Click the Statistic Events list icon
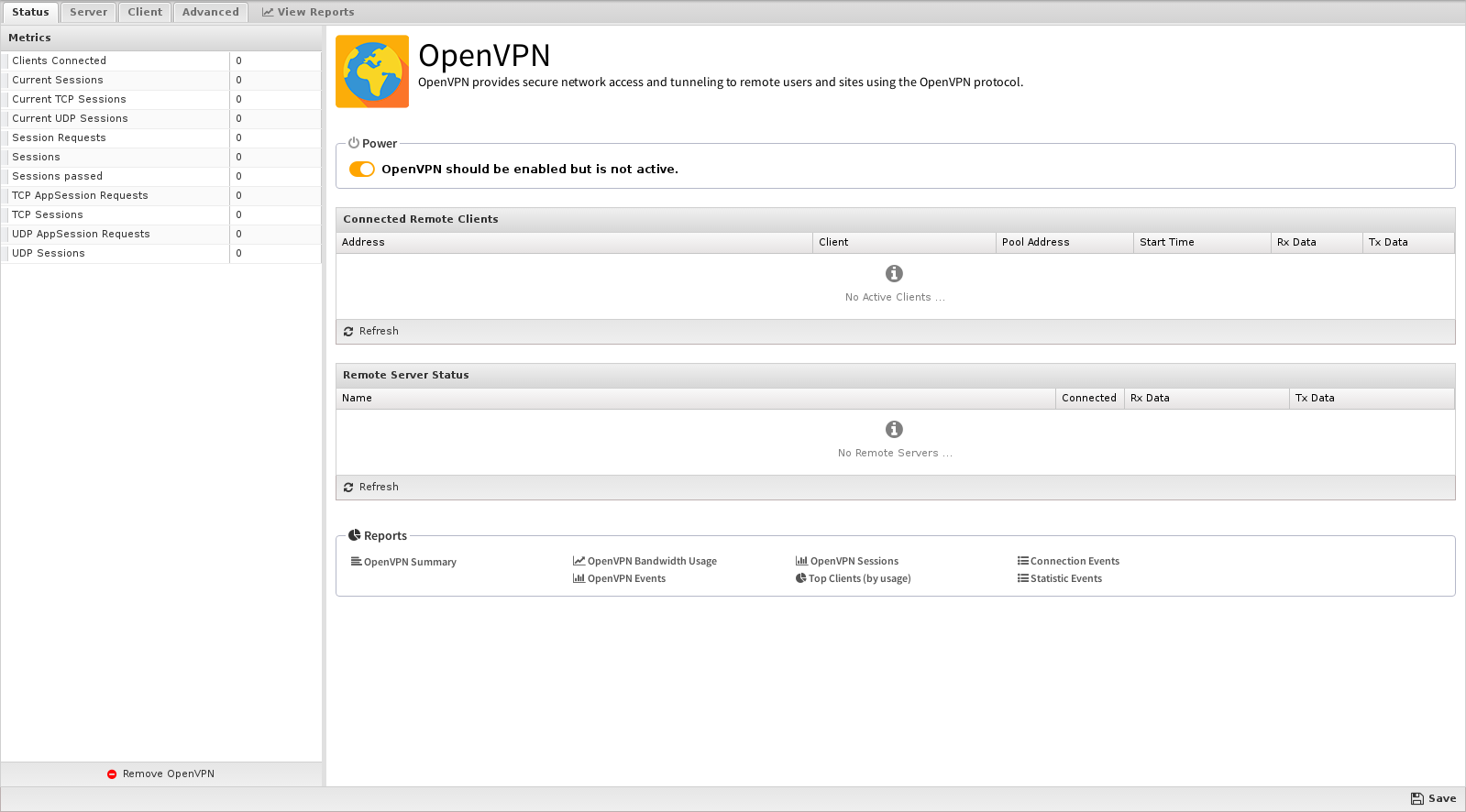The height and width of the screenshot is (812, 1466). [x=1022, y=578]
